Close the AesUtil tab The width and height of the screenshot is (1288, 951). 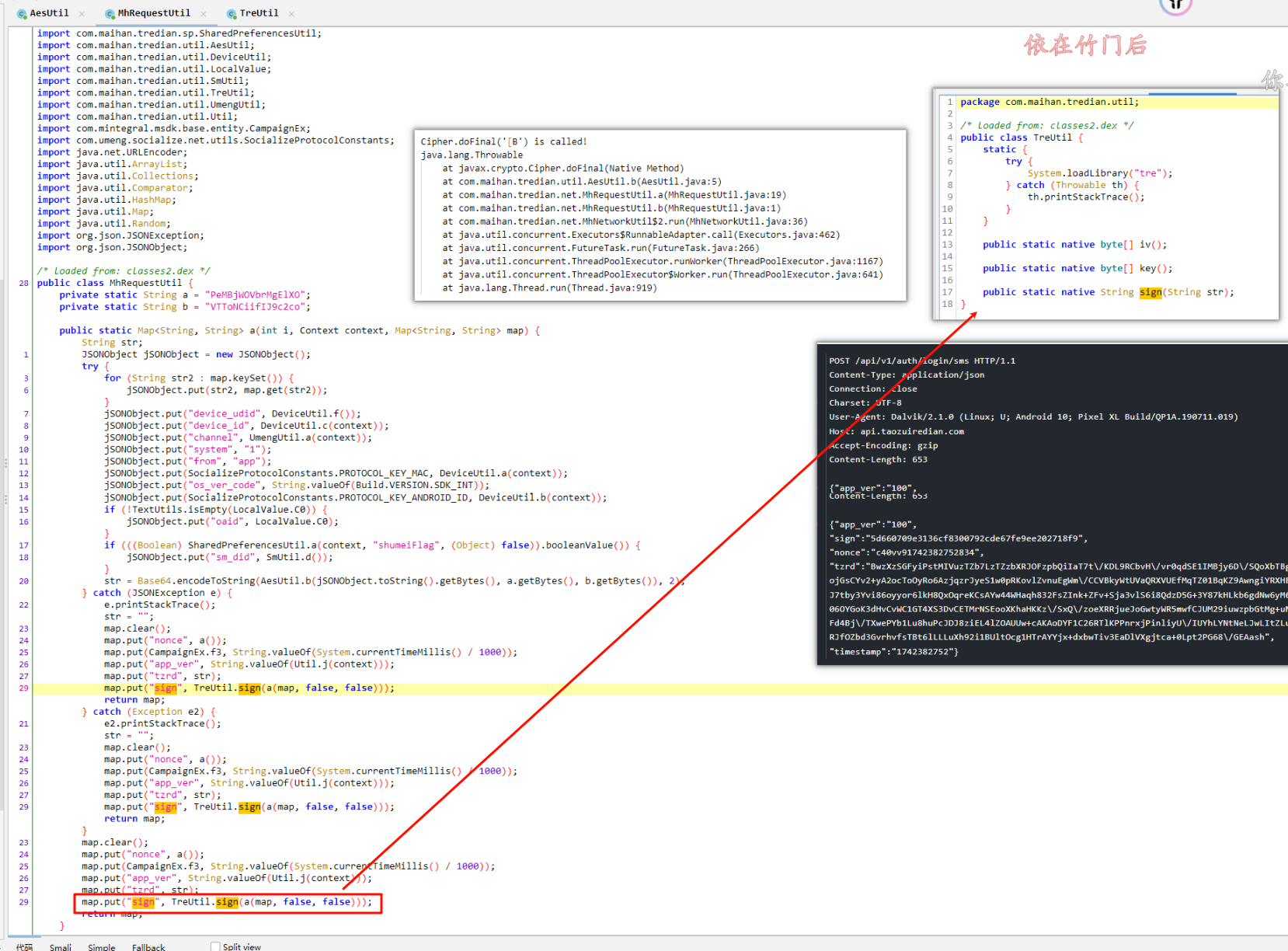[82, 14]
